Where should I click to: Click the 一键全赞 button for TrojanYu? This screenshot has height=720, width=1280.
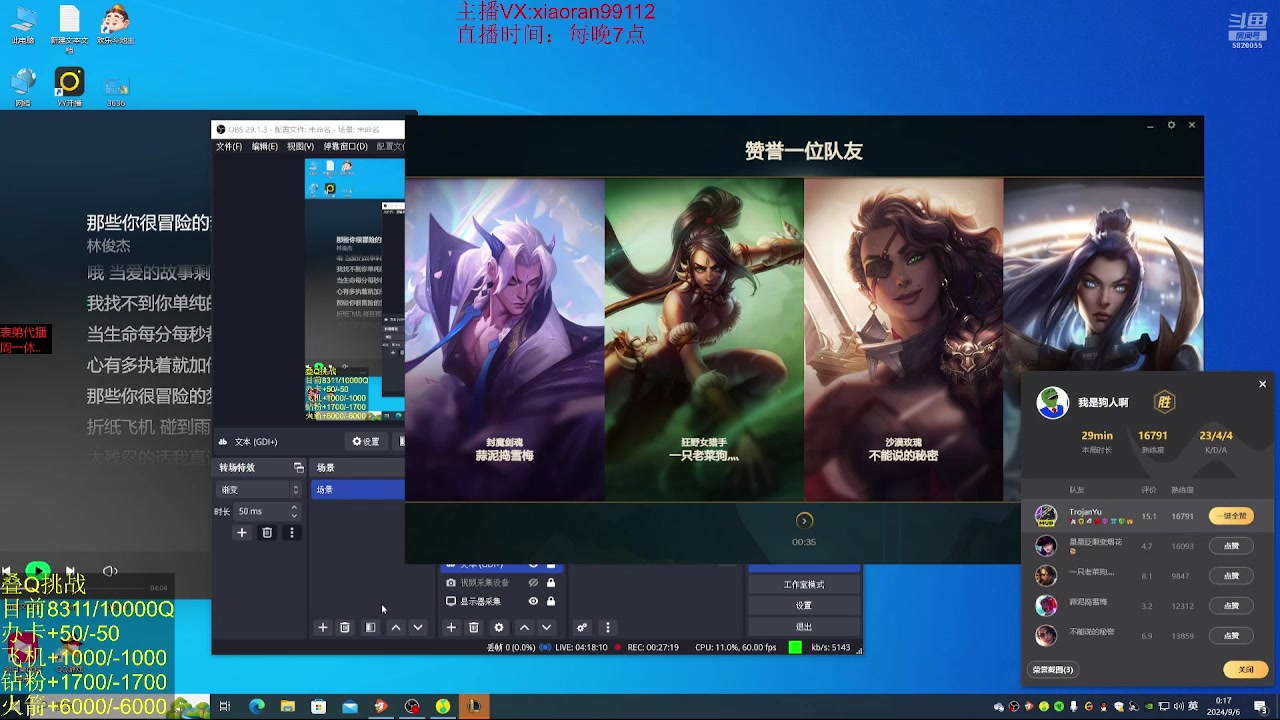pos(1231,516)
